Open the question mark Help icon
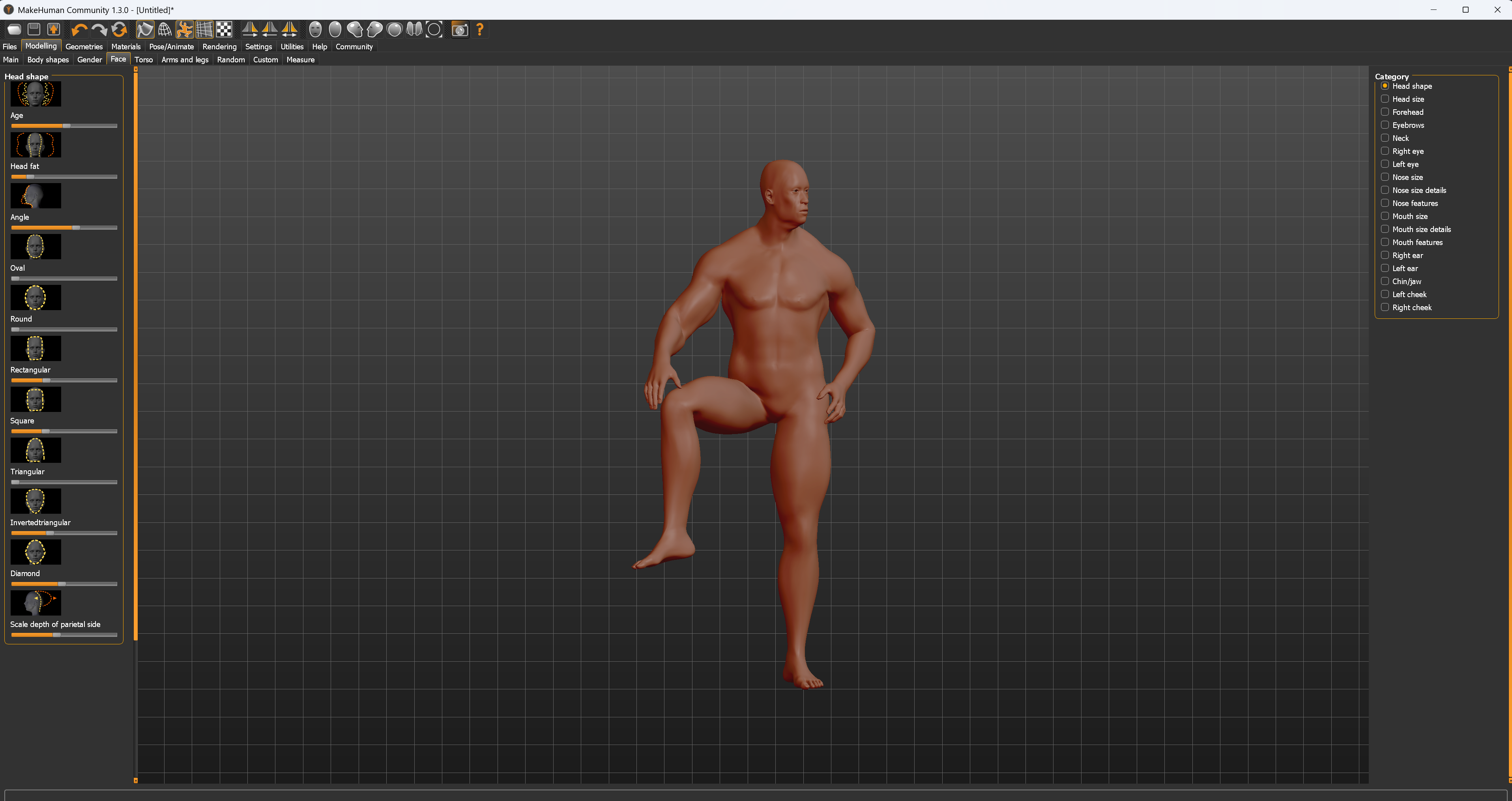 [x=480, y=29]
